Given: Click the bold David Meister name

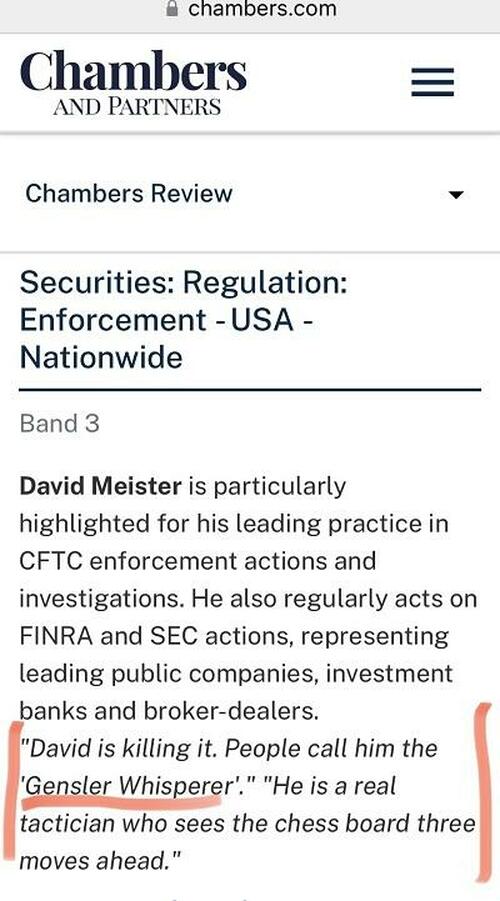Looking at the screenshot, I should coord(100,487).
